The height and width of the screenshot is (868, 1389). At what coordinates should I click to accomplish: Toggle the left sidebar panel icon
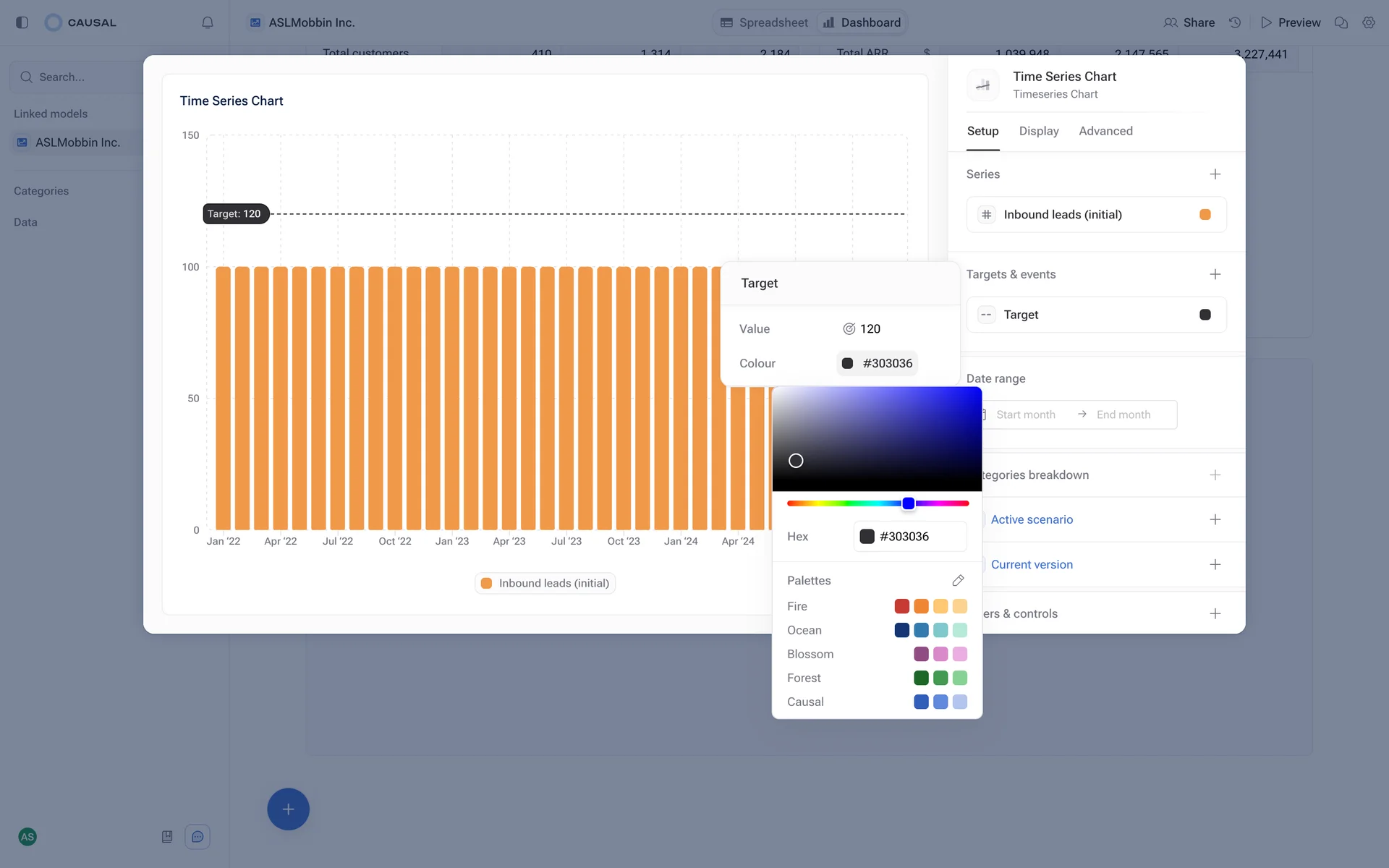[22, 22]
